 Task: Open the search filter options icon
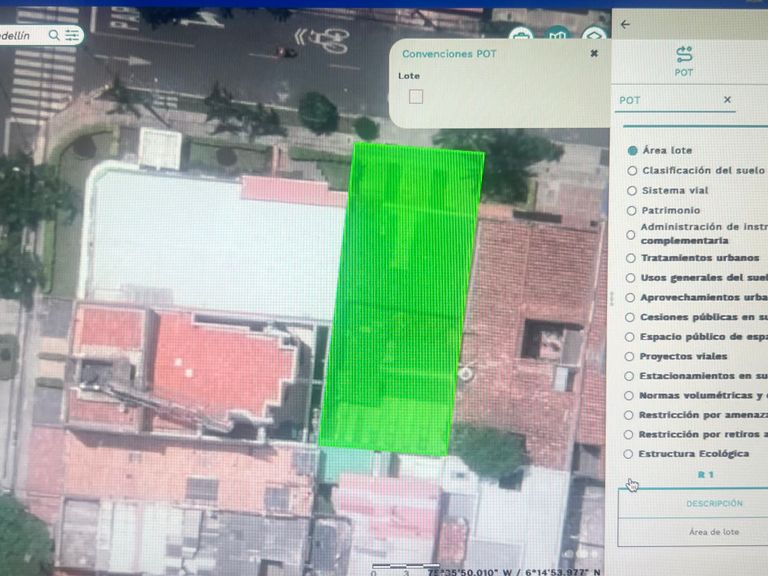72,35
